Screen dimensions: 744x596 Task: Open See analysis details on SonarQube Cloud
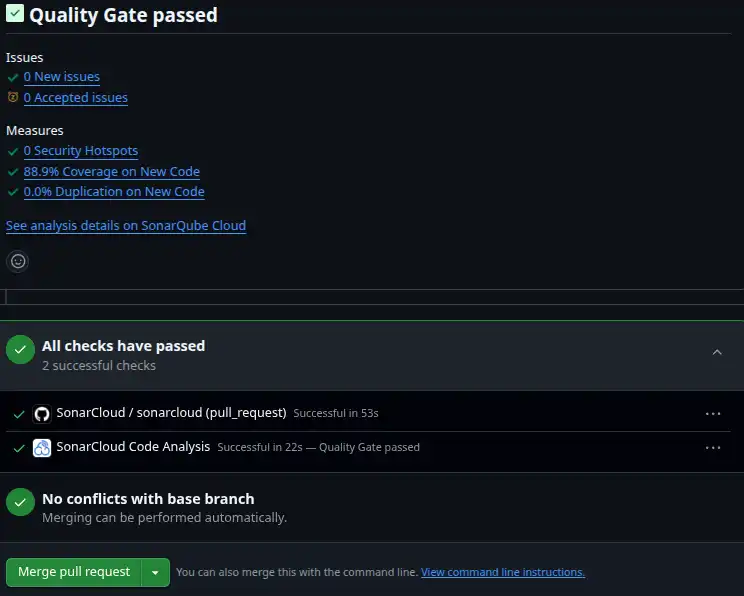(126, 226)
